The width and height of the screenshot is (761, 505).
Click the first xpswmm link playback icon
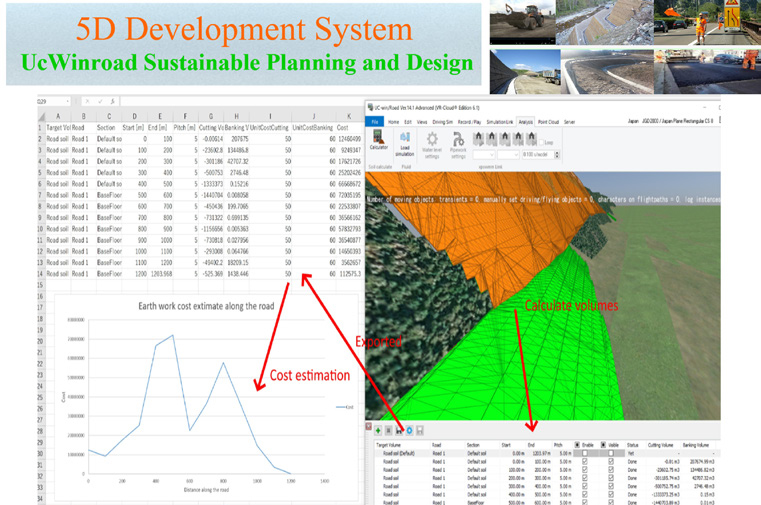479,139
